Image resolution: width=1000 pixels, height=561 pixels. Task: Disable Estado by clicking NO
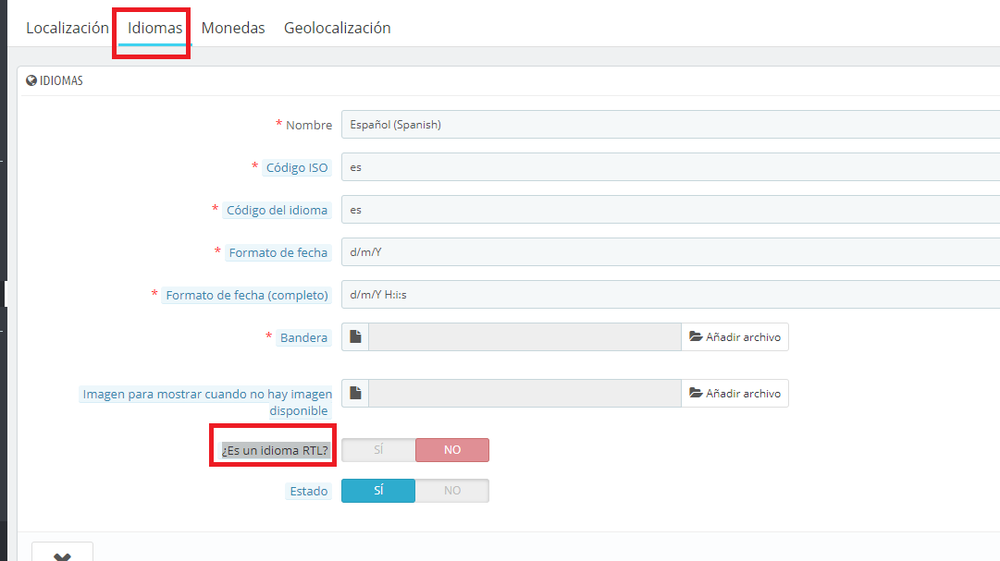point(452,491)
